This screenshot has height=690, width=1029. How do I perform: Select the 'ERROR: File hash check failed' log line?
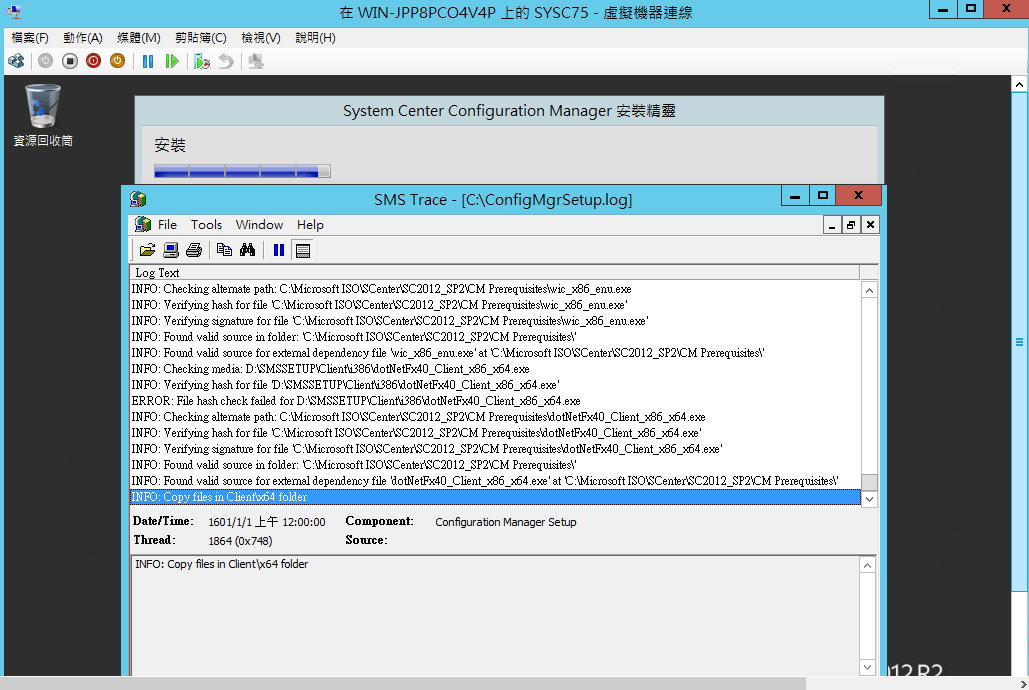tap(495, 401)
